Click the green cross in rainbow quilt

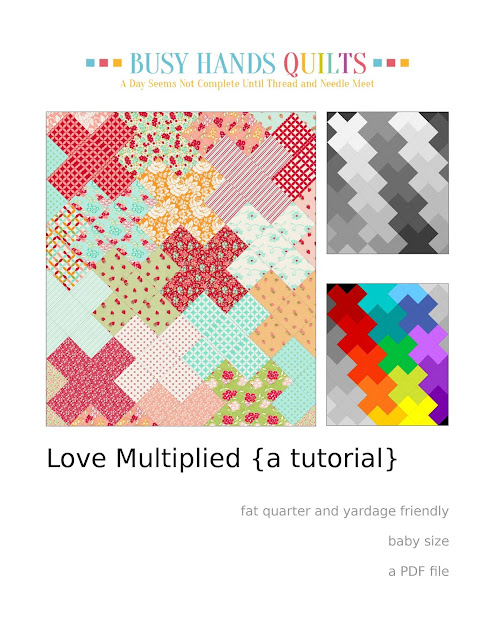397,354
